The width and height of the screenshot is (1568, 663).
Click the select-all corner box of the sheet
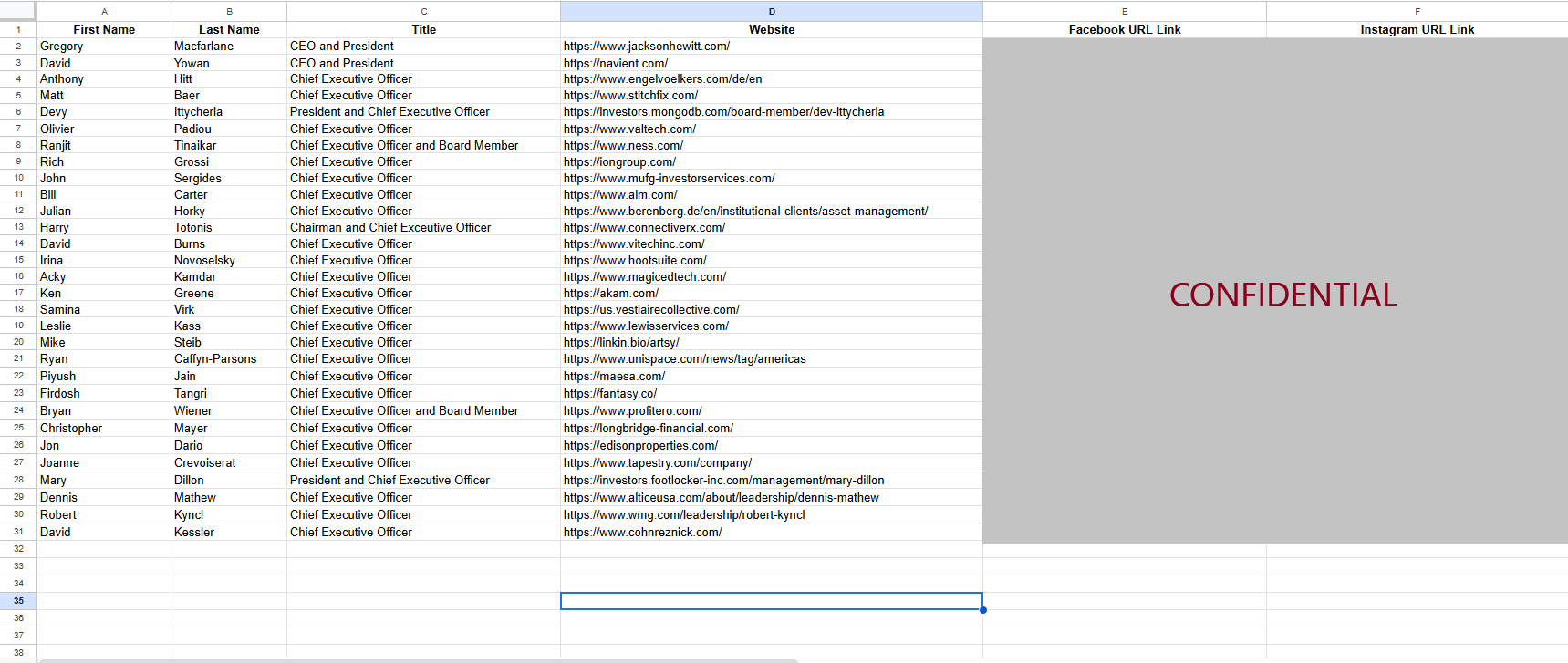pos(18,11)
